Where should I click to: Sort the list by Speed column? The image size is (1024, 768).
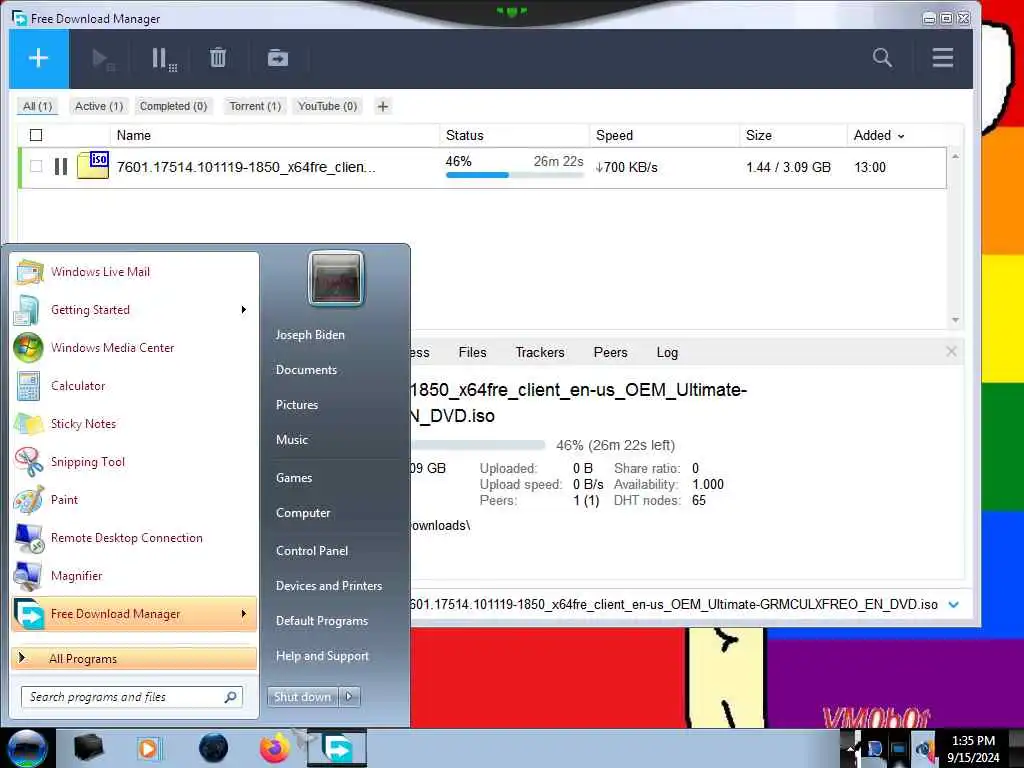click(x=614, y=135)
